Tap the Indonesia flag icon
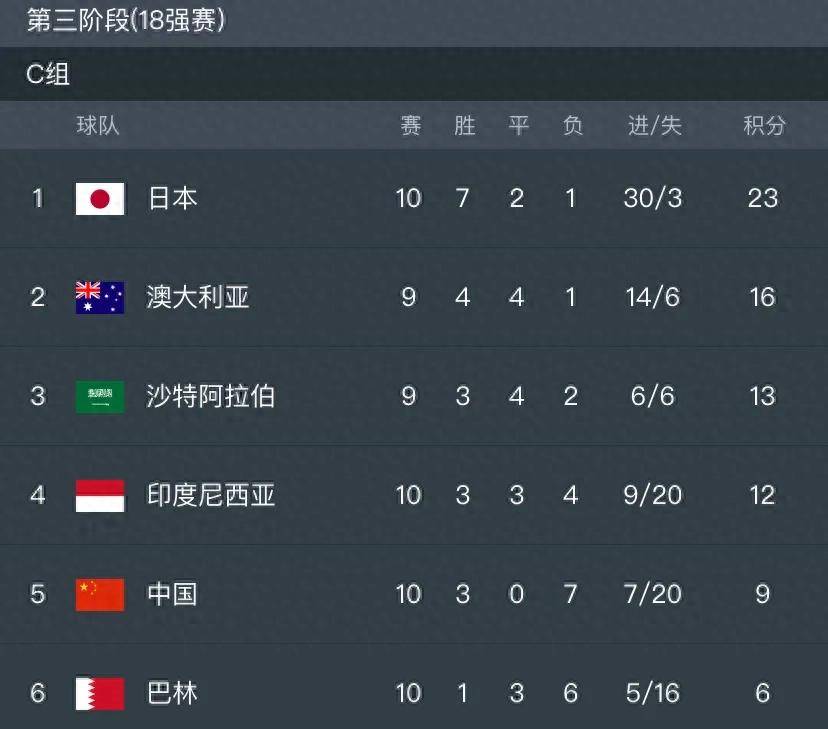Viewport: 828px width, 729px height. click(100, 496)
